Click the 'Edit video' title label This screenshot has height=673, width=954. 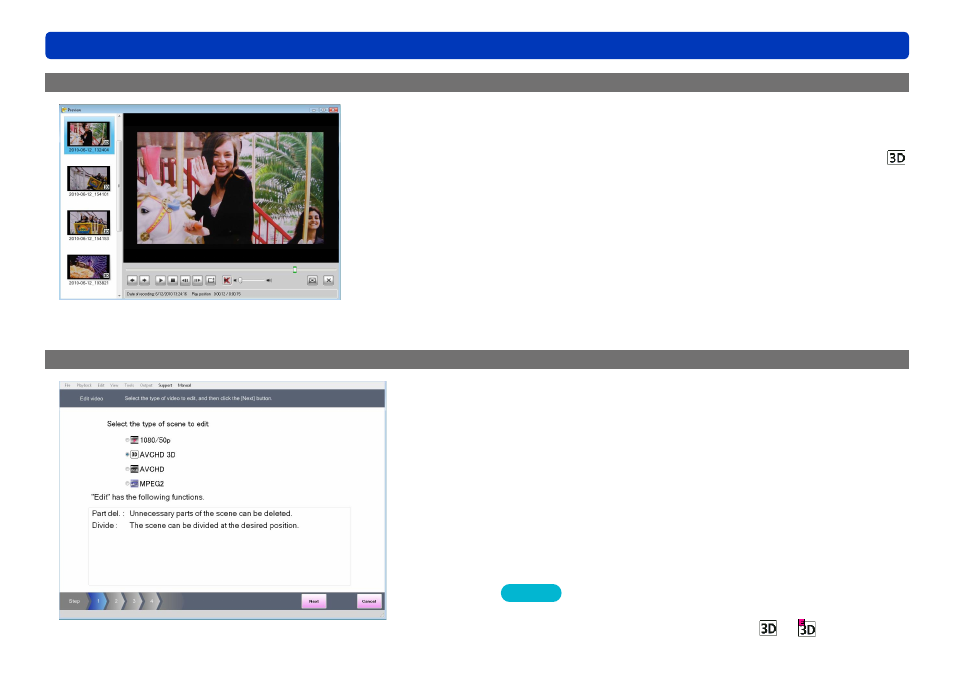[91, 399]
